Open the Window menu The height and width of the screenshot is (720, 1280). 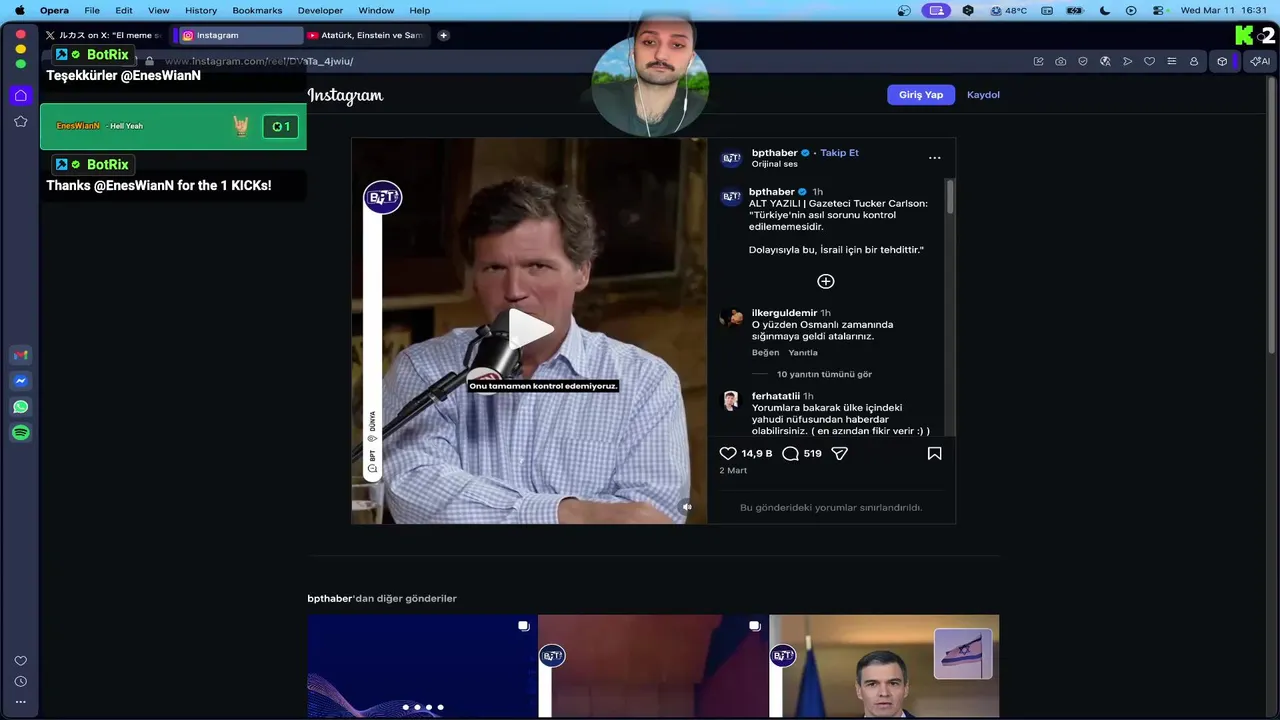coord(376,10)
